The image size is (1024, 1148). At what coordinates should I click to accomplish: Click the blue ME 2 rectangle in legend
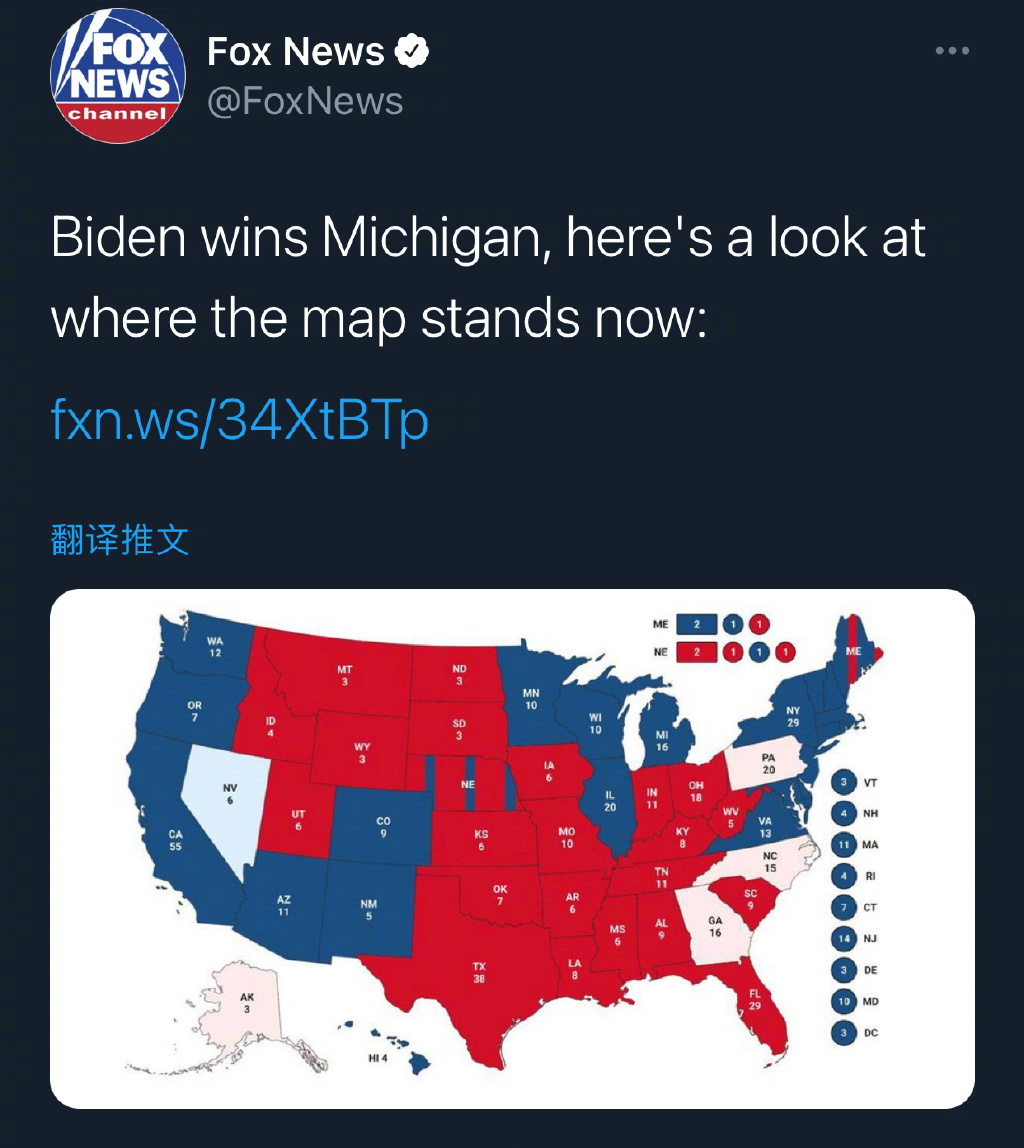point(696,625)
